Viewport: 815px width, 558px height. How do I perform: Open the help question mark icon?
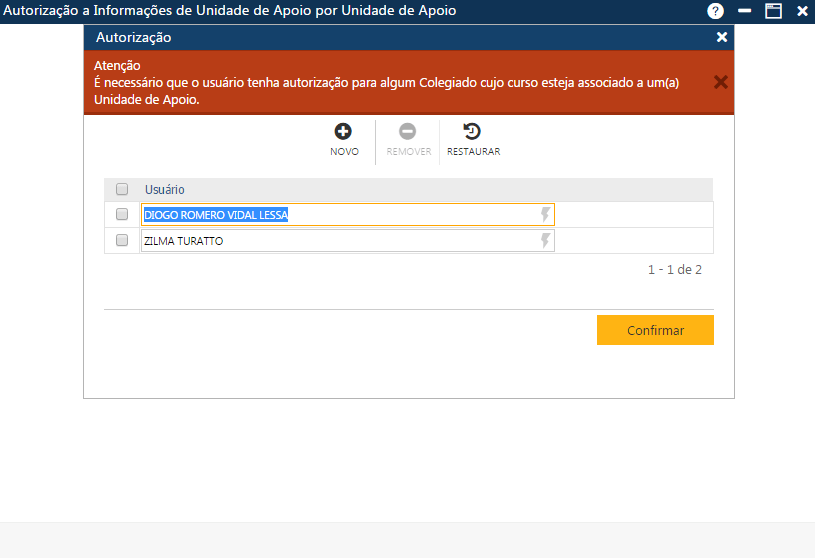pos(715,11)
